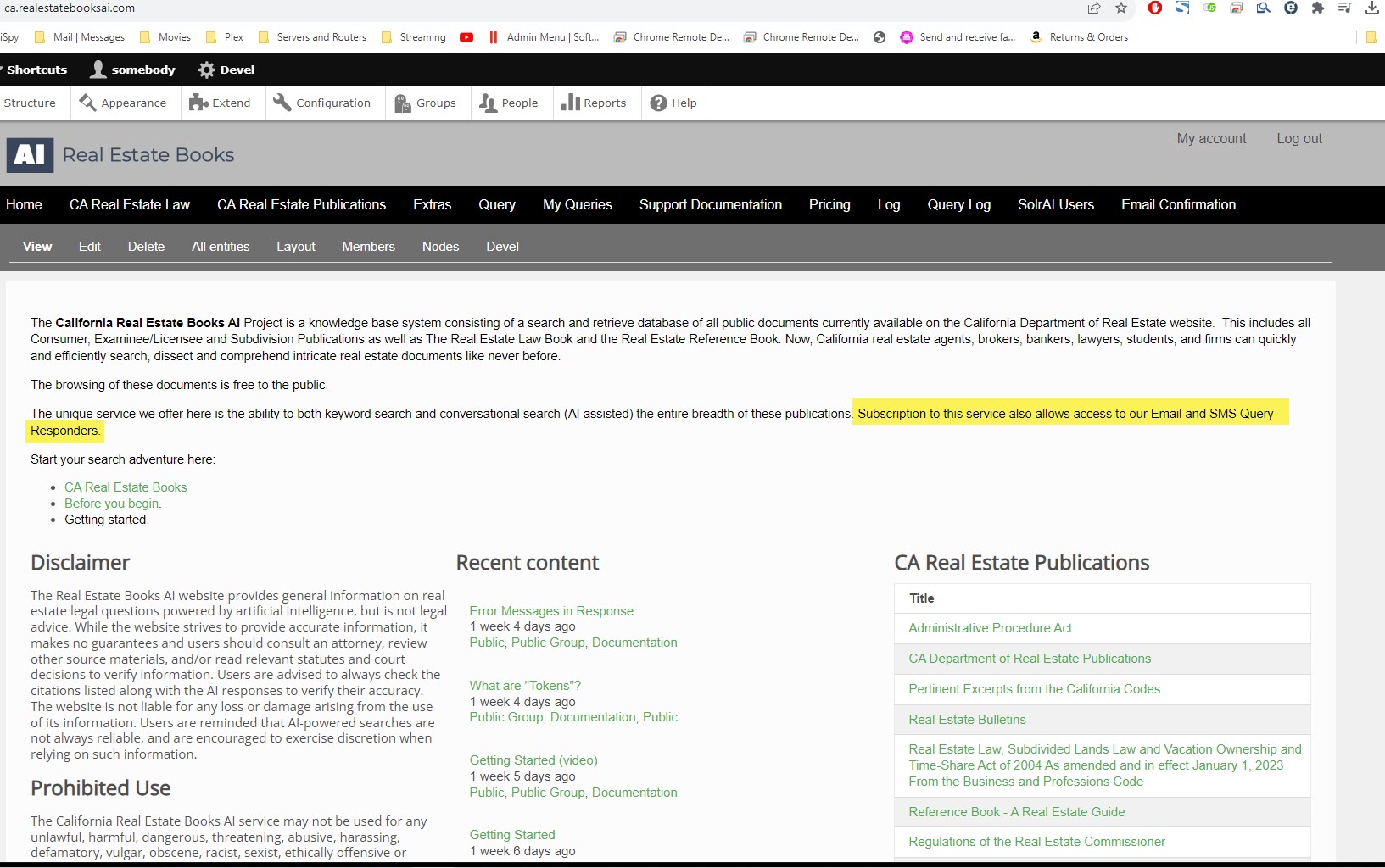Click the Log out link
The height and width of the screenshot is (868, 1385).
point(1299,138)
